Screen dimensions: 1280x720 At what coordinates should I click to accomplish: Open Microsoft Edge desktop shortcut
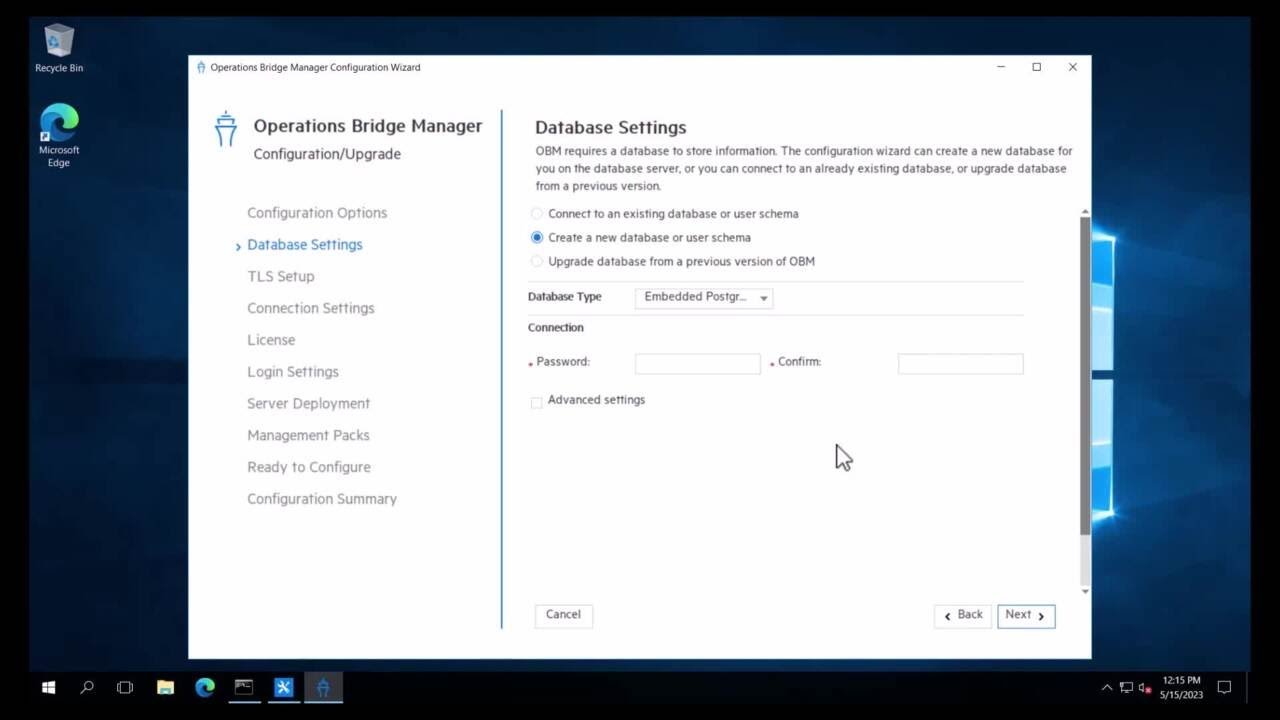pyautogui.click(x=59, y=135)
